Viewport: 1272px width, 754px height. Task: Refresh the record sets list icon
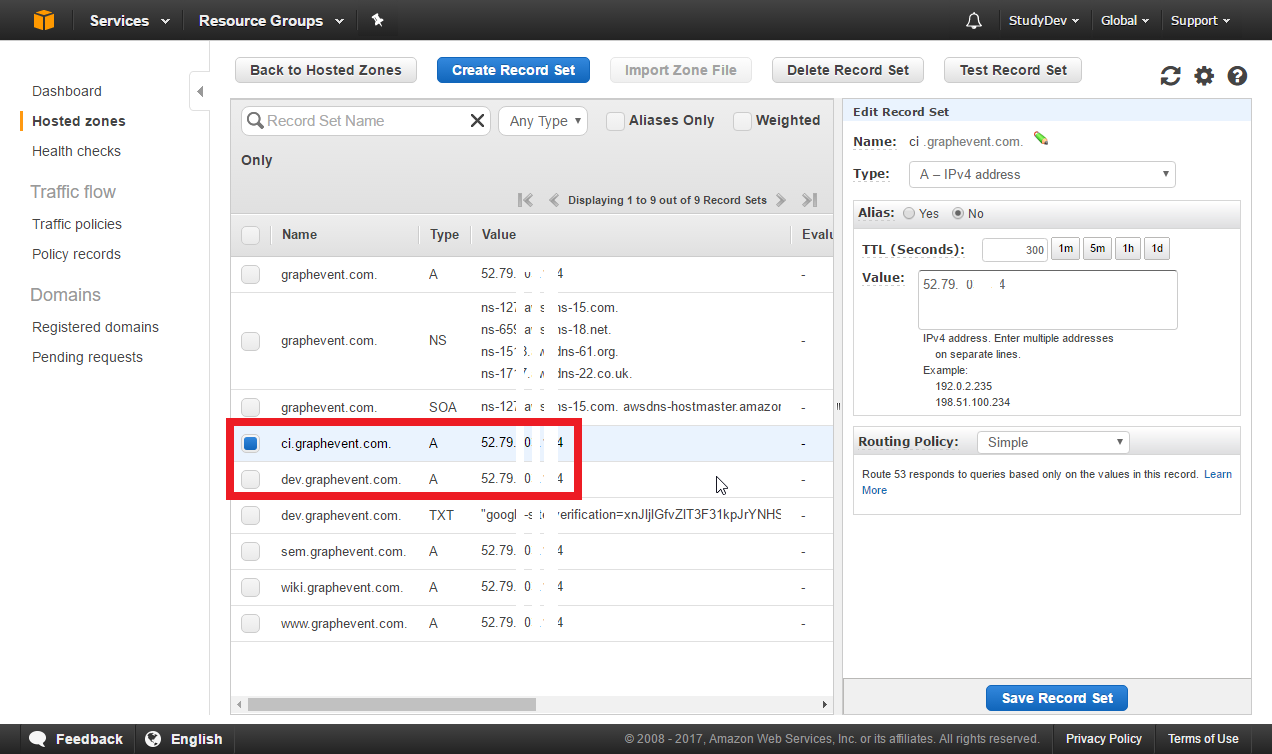(1170, 76)
